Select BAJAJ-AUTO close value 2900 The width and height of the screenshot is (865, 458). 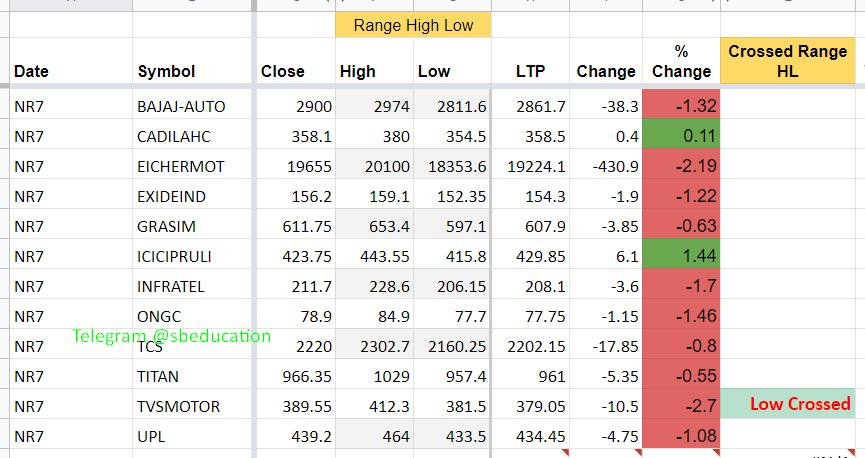click(x=296, y=106)
